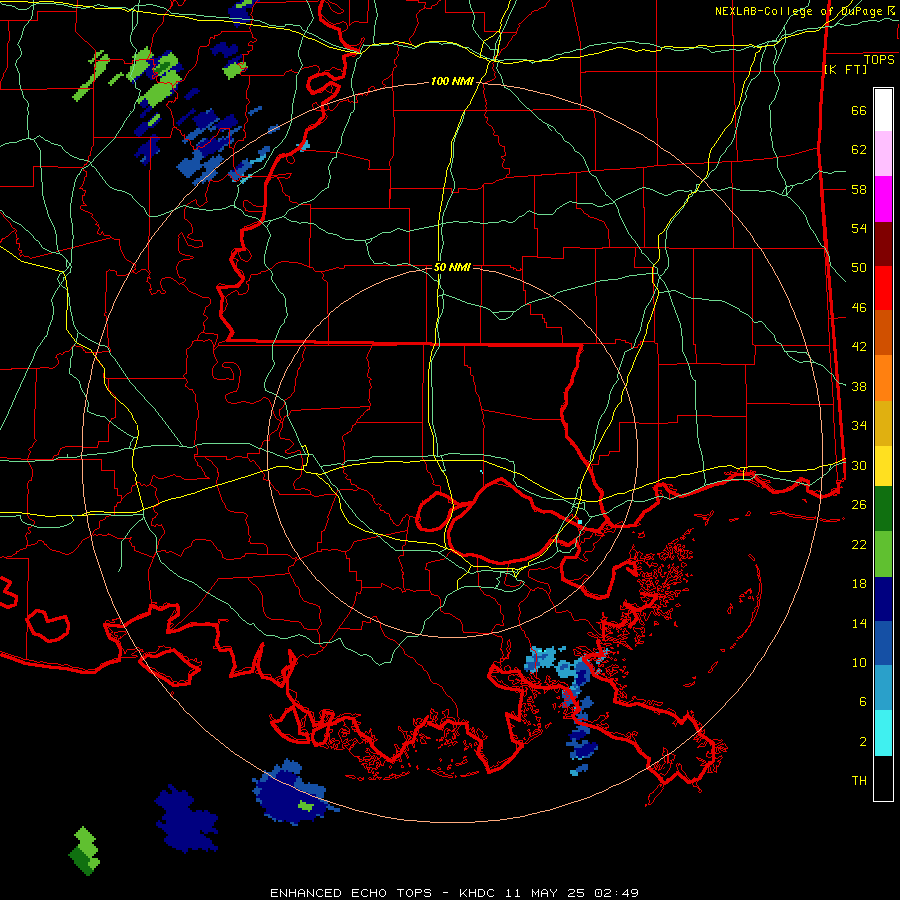Click the 50 NMI range ring label
Viewport: 900px width, 900px height.
(x=452, y=267)
